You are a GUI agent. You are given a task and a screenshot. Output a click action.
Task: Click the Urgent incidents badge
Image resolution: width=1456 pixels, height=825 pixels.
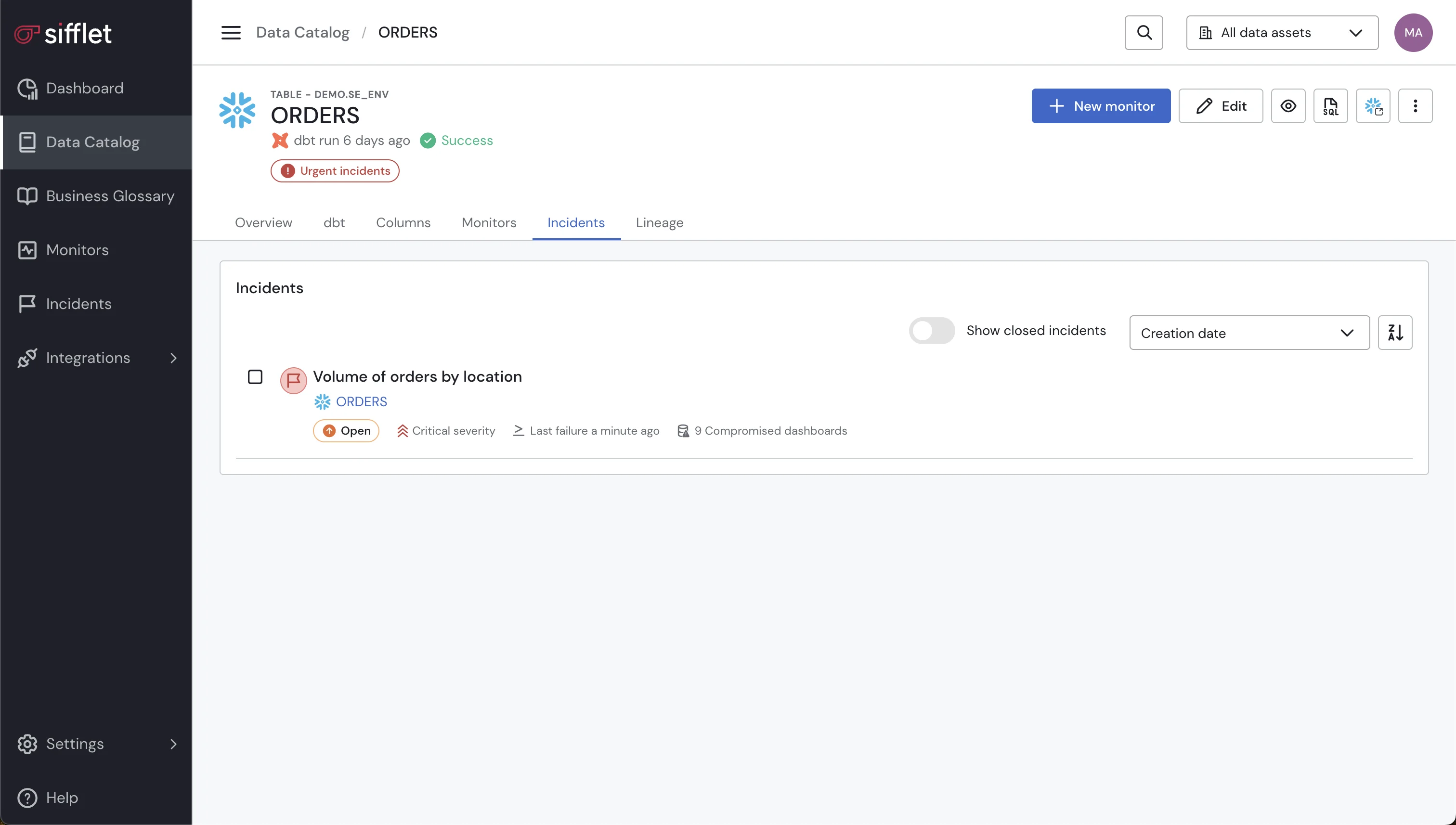[x=335, y=171]
